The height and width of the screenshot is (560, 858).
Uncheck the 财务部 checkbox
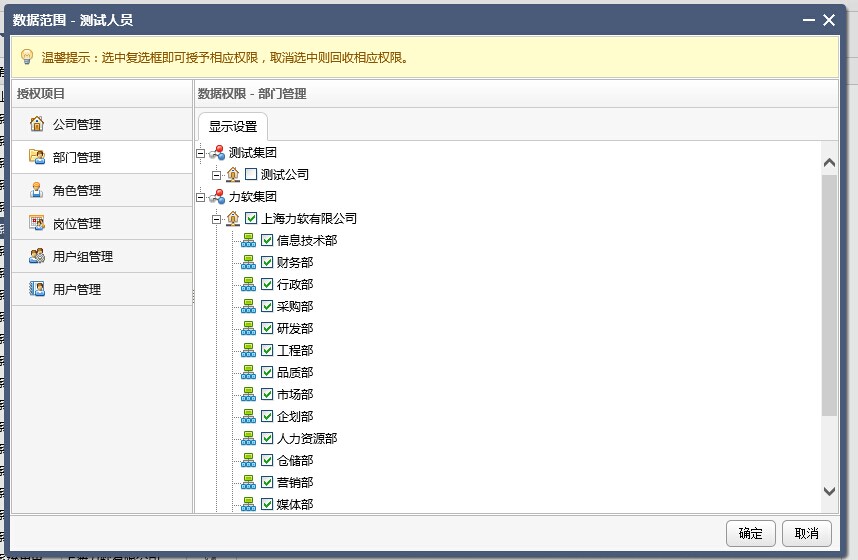tap(267, 262)
